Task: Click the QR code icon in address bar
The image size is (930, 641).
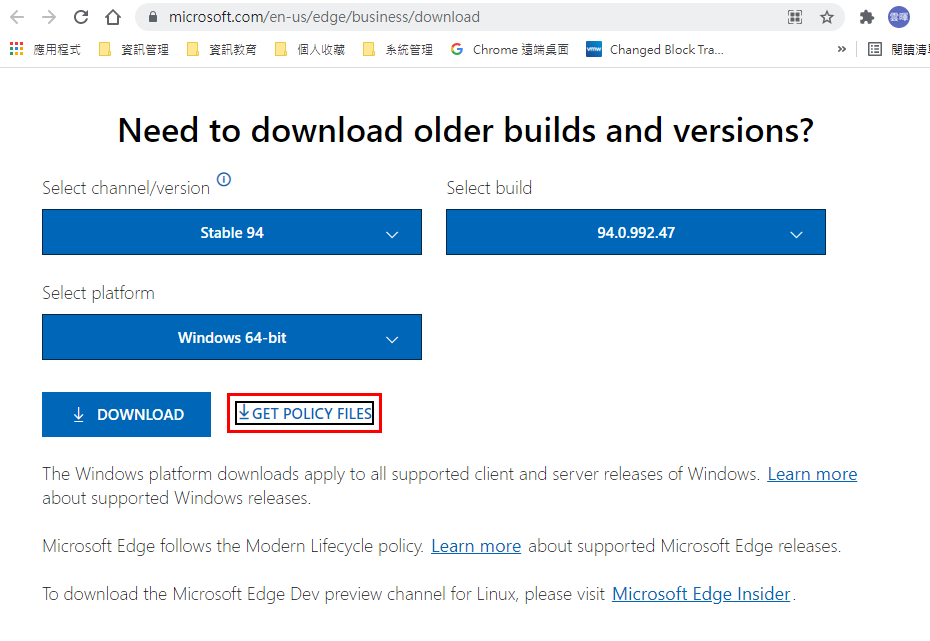Action: tap(795, 17)
